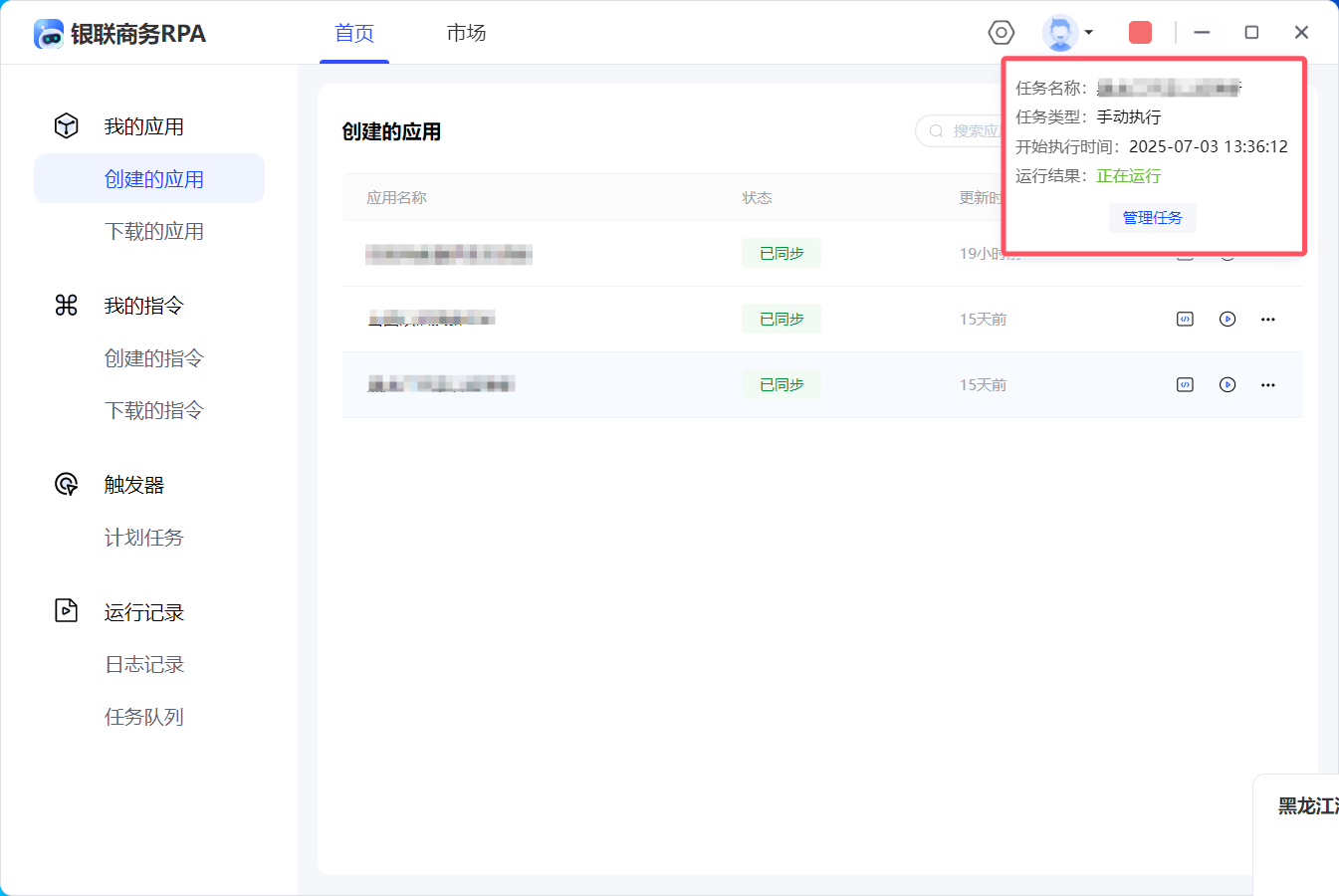Click the edit code icon in second app row
This screenshot has height=896, width=1339.
point(1185,320)
